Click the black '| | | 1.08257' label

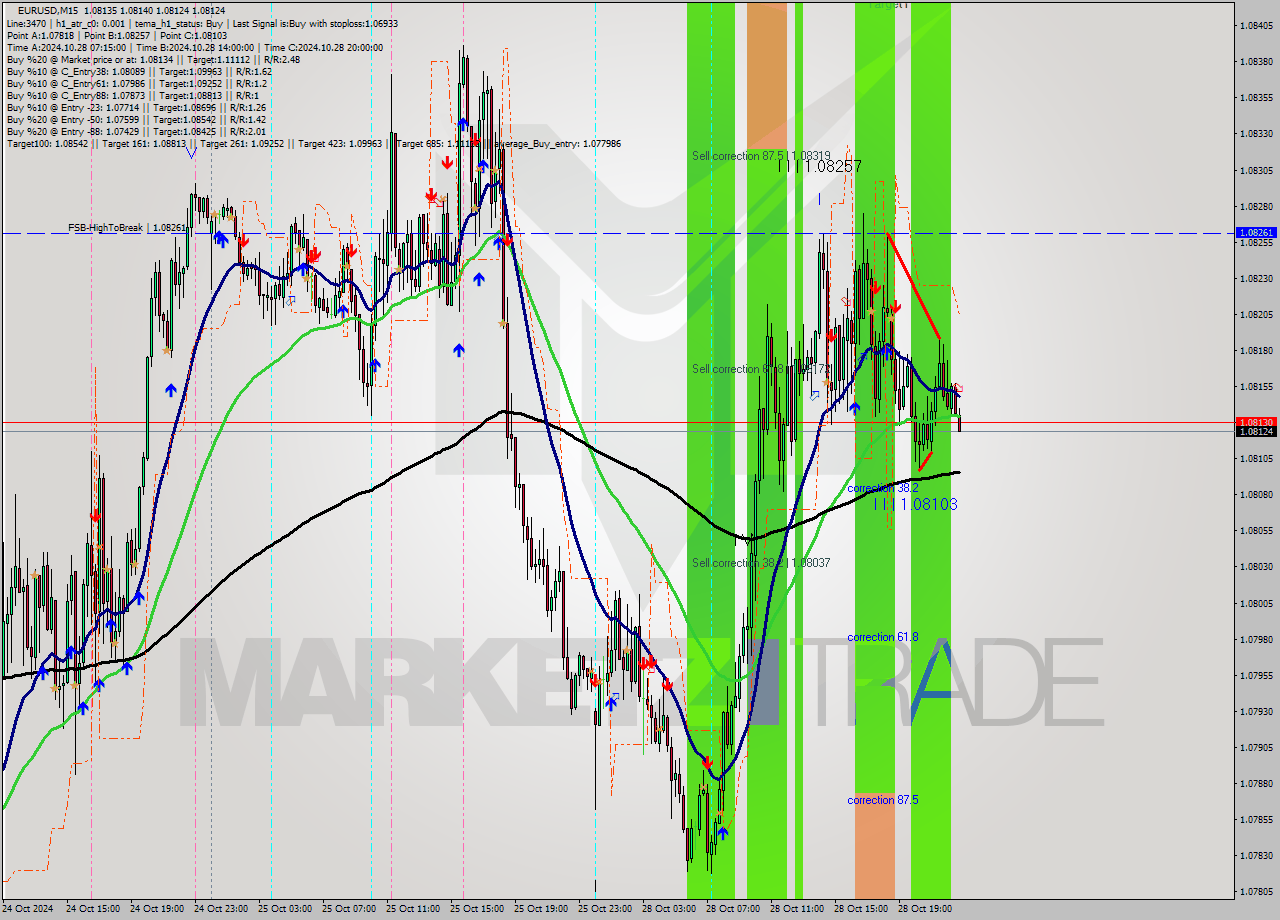coord(820,166)
